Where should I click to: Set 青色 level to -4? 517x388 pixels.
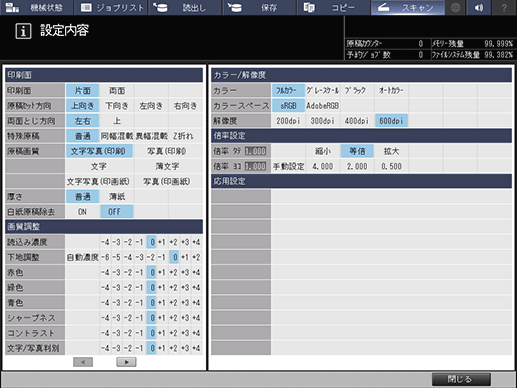105,303
